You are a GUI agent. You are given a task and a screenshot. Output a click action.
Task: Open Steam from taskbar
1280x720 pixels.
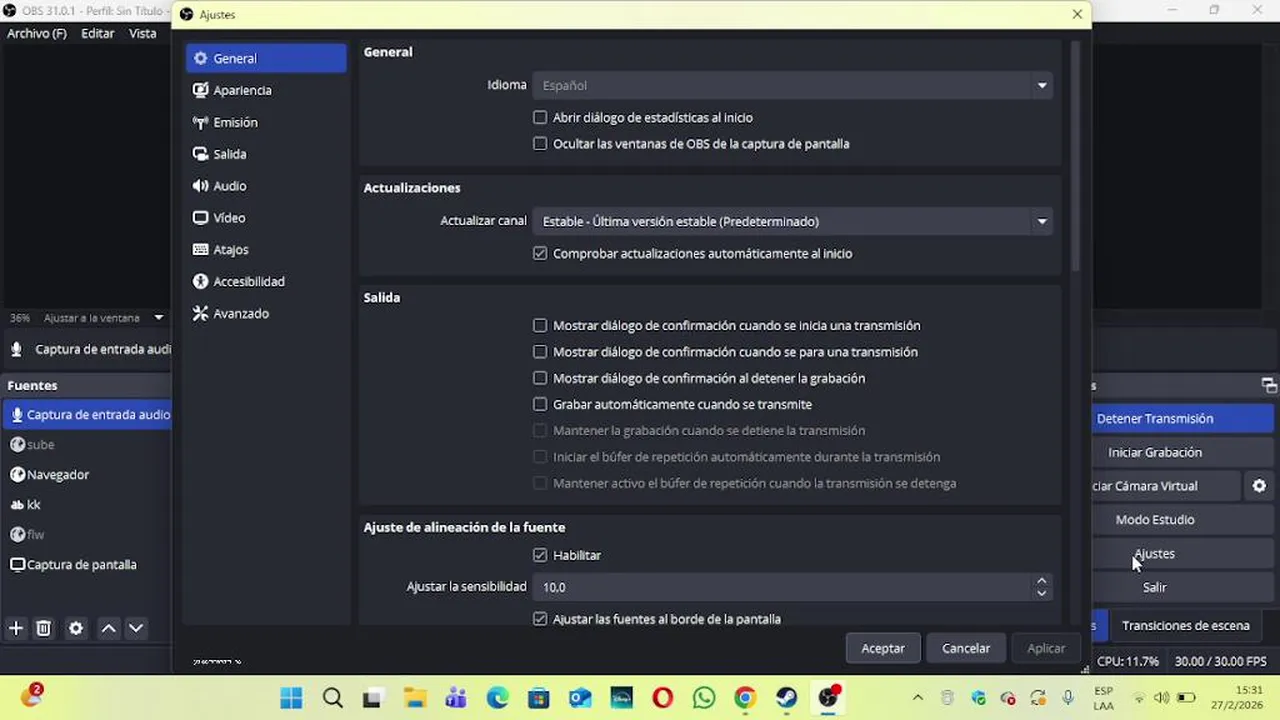pyautogui.click(x=786, y=697)
